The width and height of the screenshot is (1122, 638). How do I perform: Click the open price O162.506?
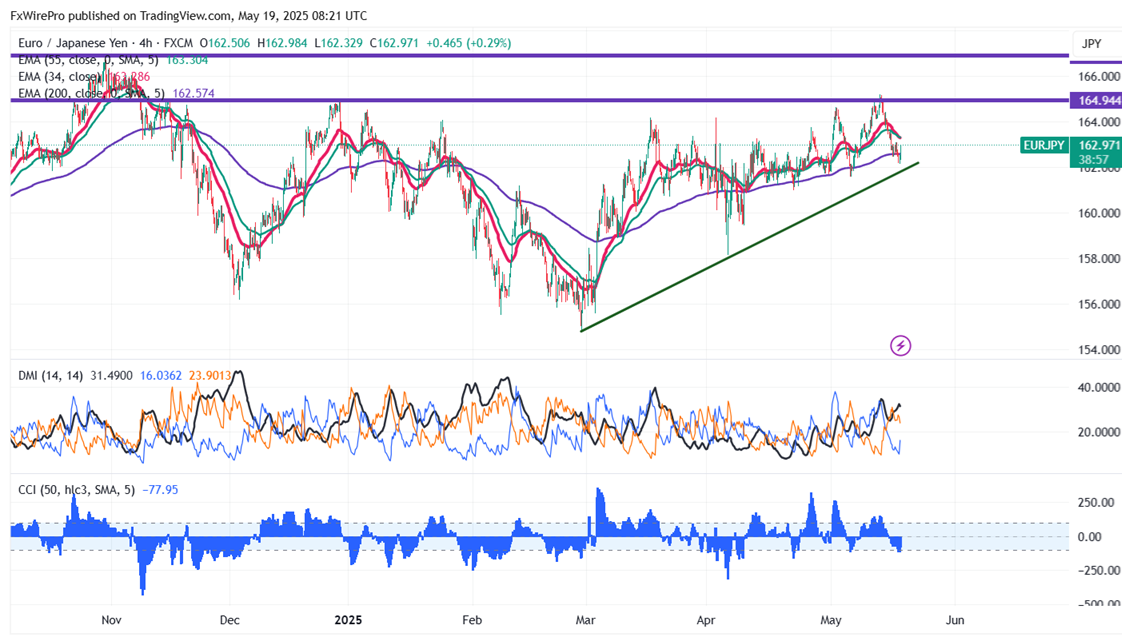[225, 43]
